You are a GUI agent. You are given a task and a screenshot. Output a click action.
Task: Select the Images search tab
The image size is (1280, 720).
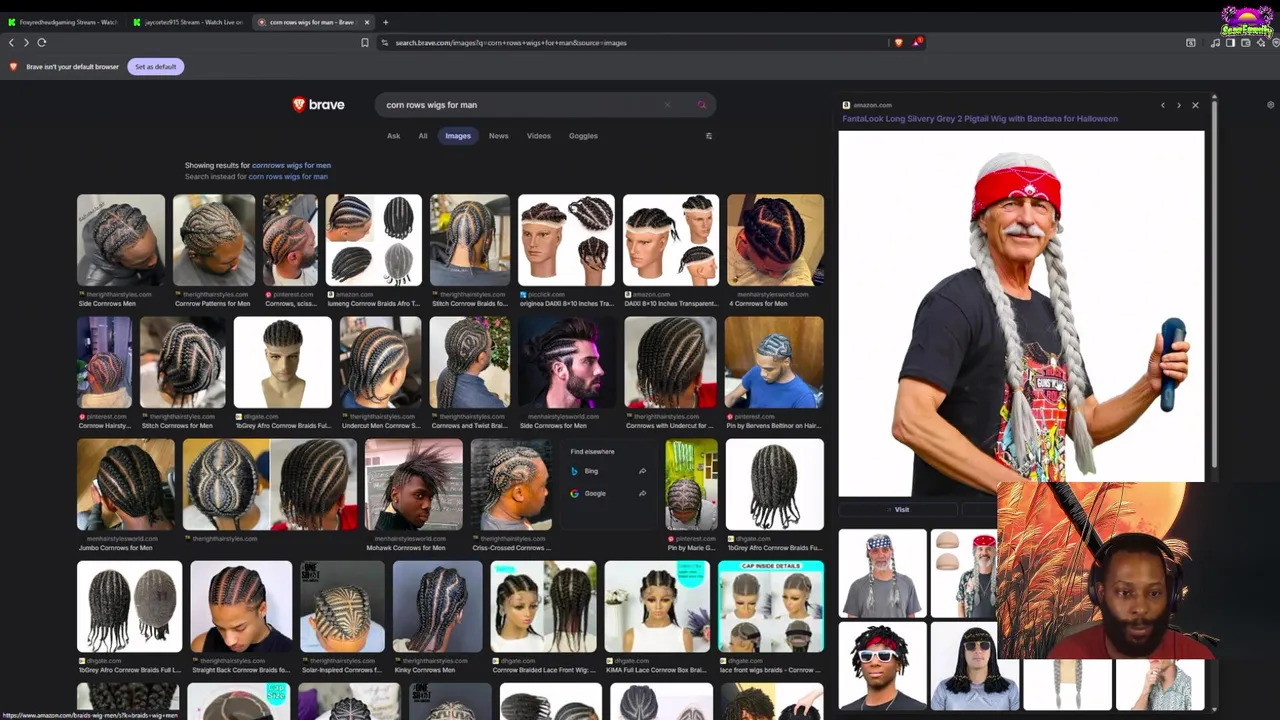pos(458,136)
